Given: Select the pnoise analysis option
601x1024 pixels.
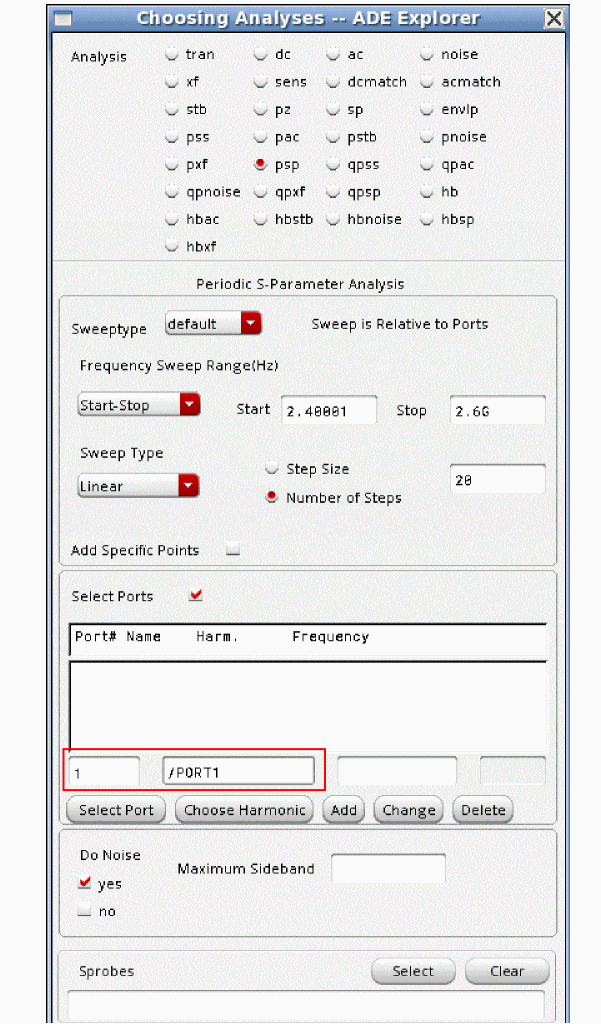Looking at the screenshot, I should tap(427, 137).
